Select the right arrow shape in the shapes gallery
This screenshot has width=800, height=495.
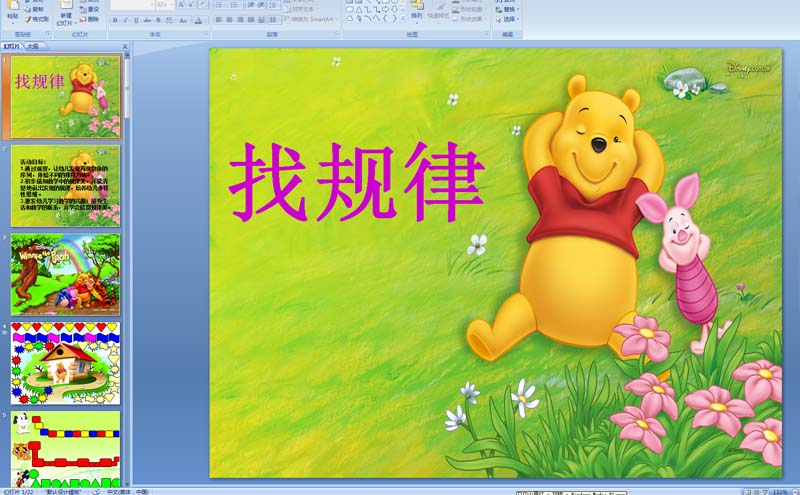click(386, 9)
